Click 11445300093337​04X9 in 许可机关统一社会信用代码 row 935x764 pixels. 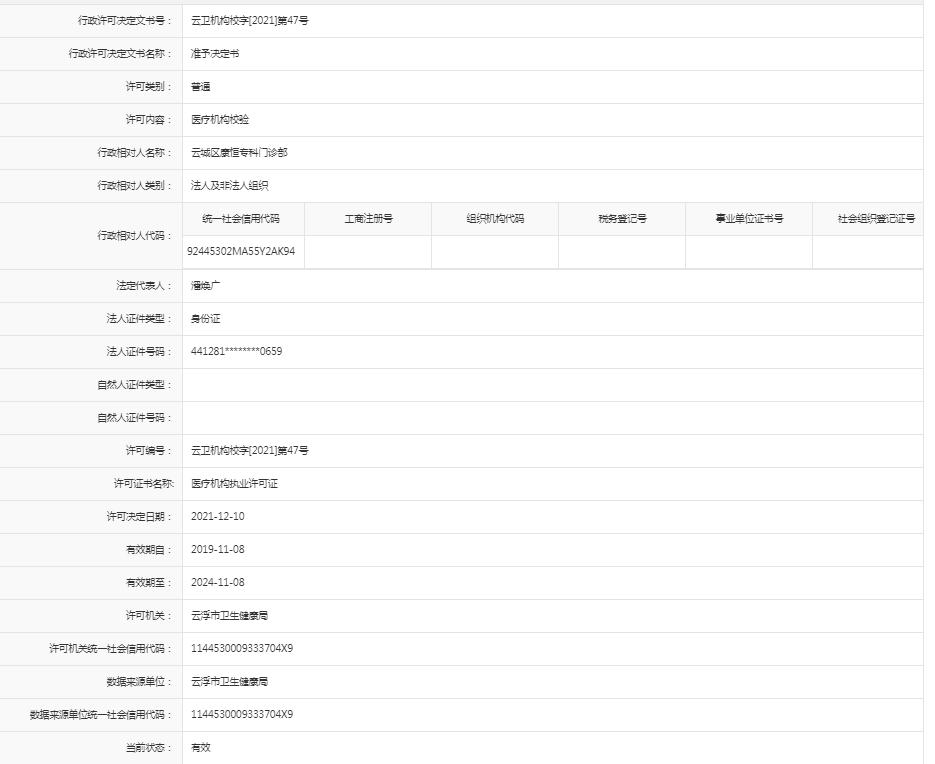(242, 648)
